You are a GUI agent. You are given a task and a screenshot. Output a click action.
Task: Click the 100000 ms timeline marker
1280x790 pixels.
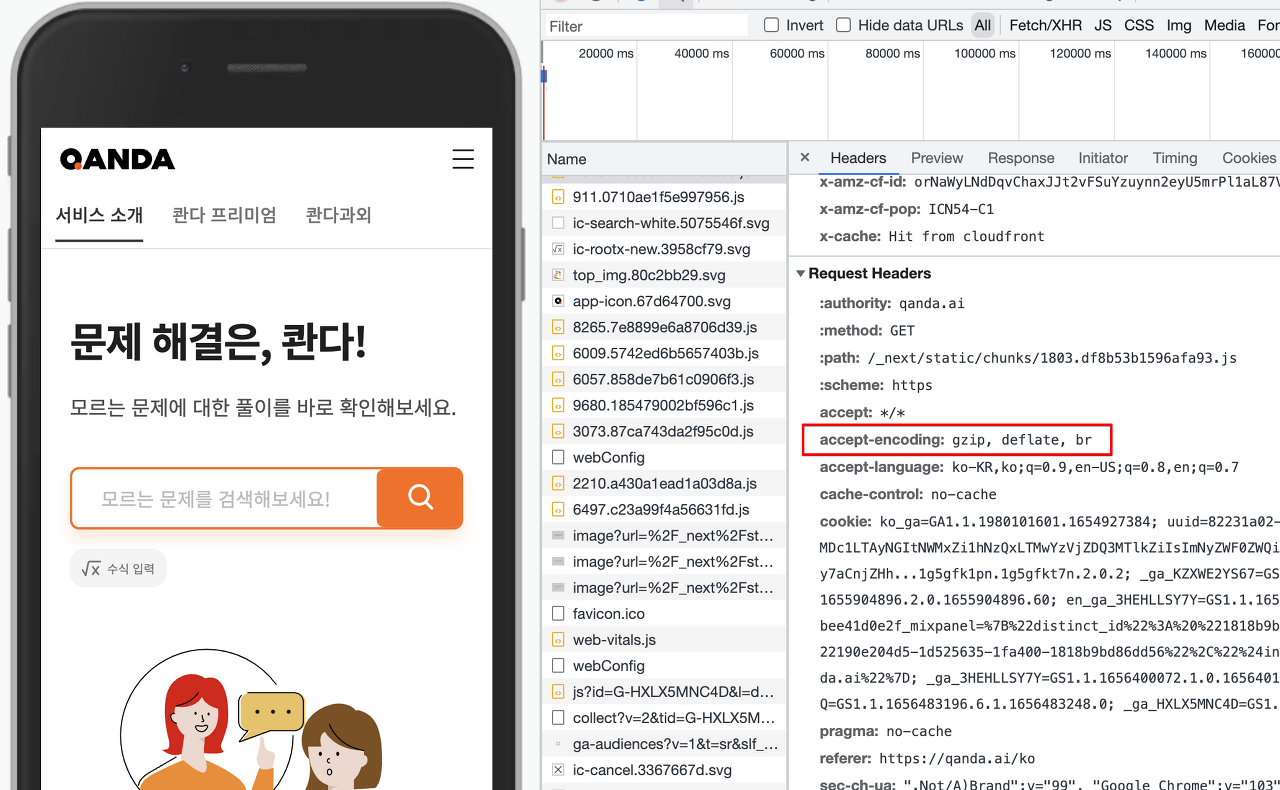click(x=985, y=53)
